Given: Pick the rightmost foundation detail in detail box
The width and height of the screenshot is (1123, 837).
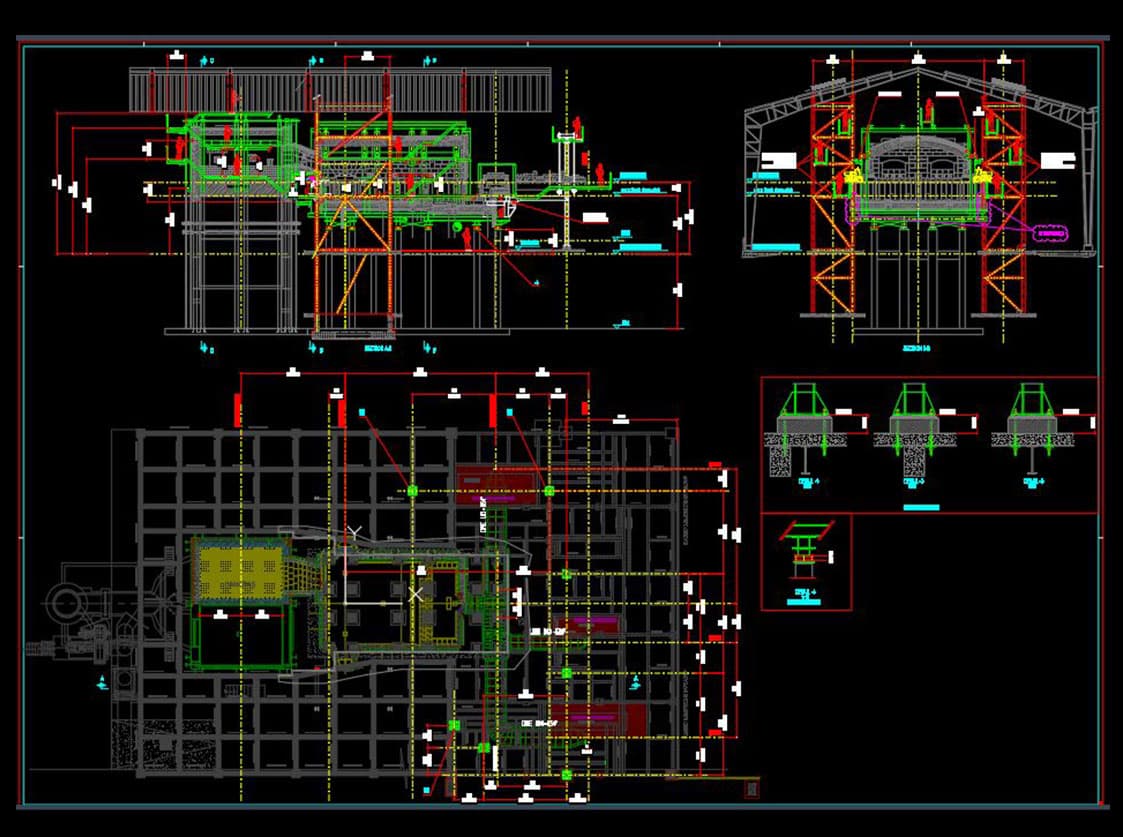Looking at the screenshot, I should pyautogui.click(x=1030, y=430).
